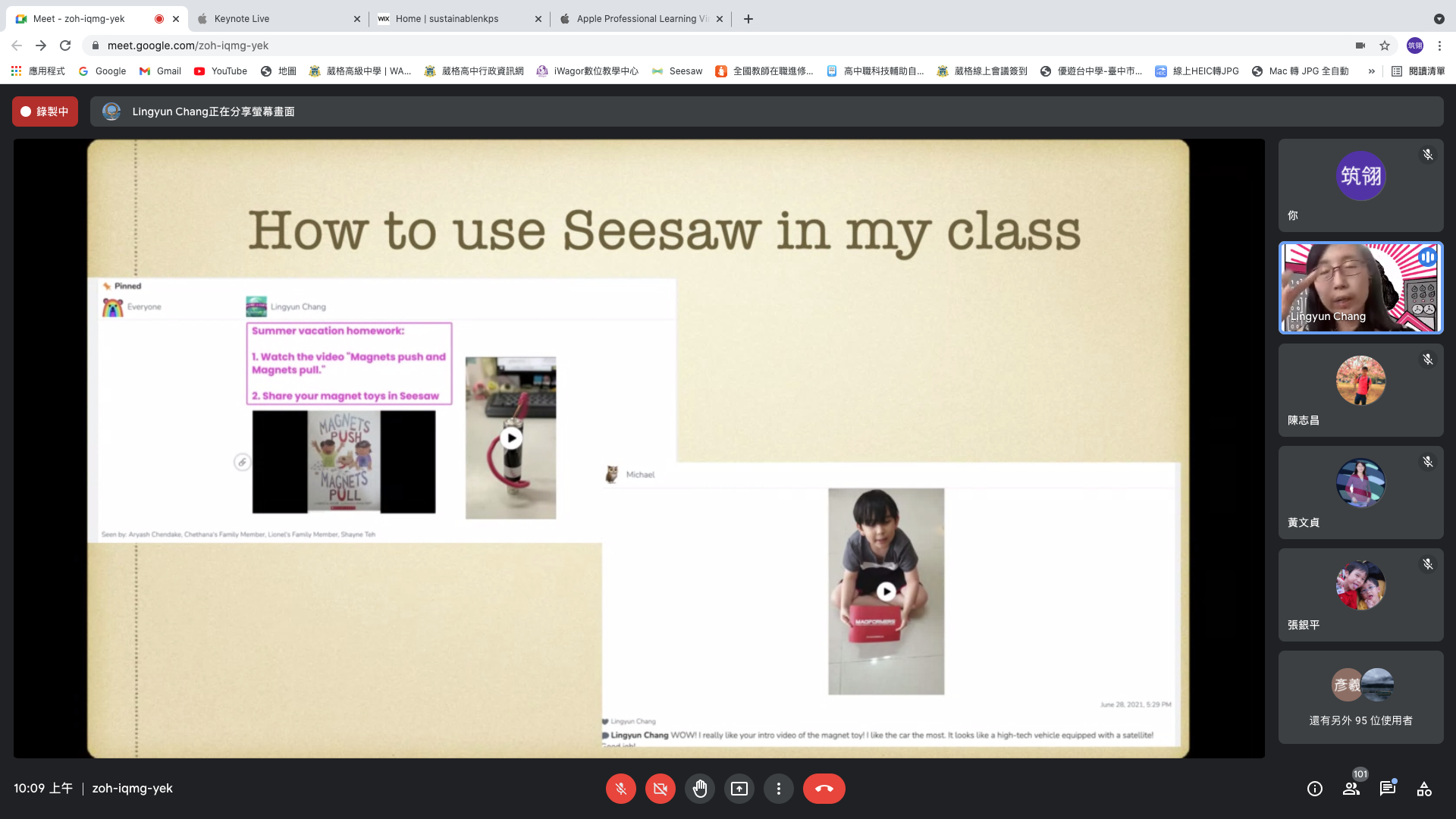Click the YouTube bookmark

pos(221,71)
